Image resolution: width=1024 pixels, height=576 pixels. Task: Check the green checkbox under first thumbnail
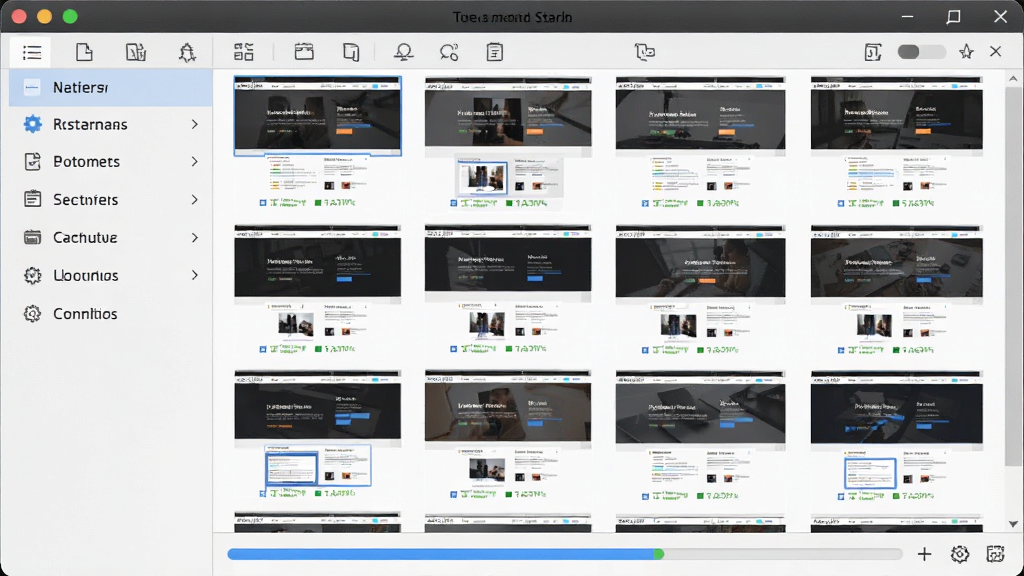(318, 203)
